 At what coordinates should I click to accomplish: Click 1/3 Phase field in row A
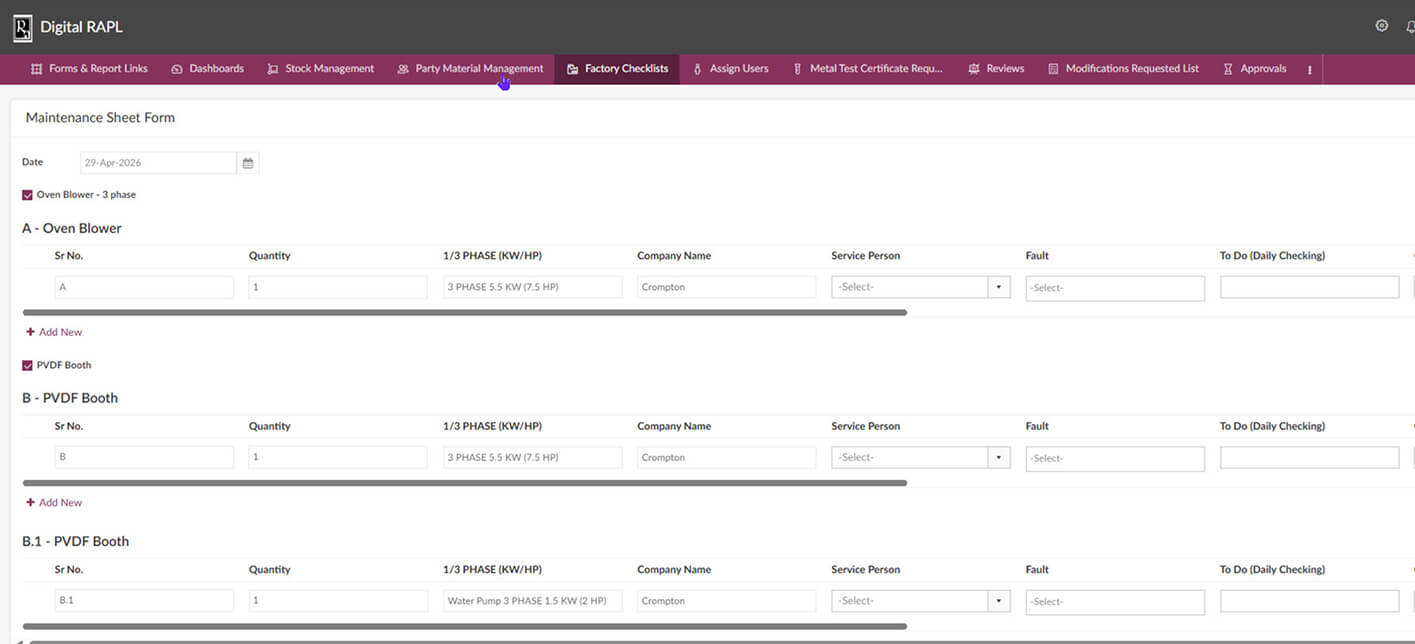532,287
